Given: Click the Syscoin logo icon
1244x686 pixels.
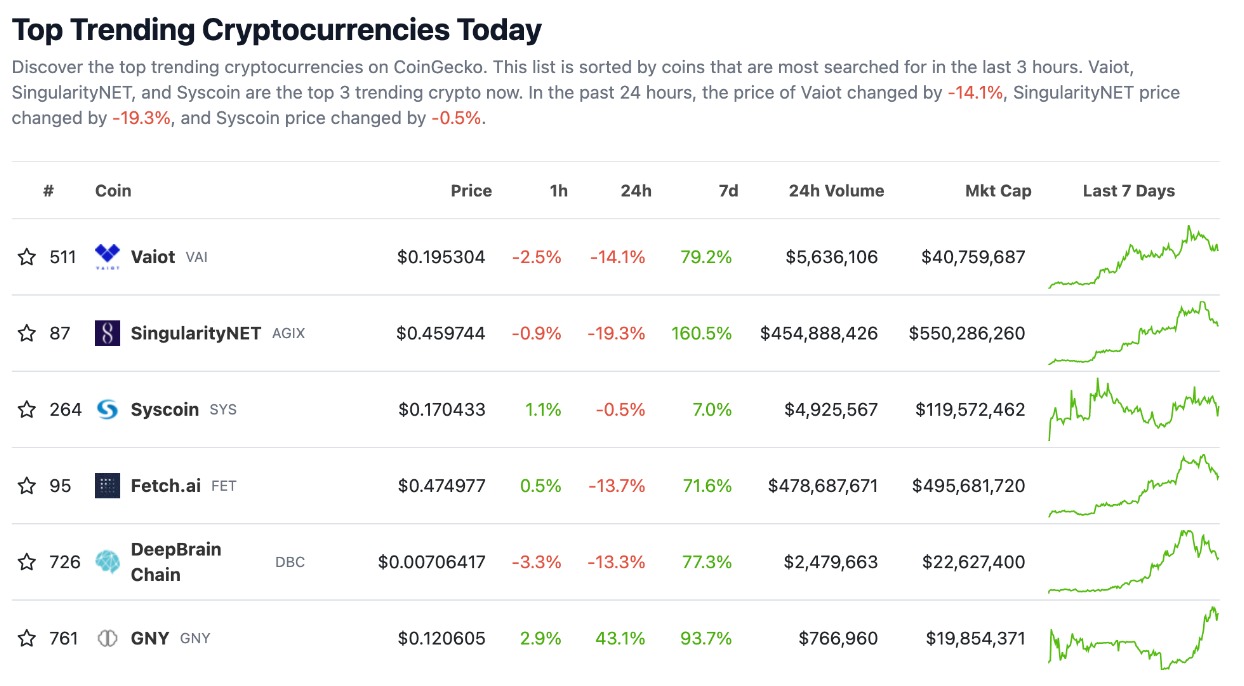Looking at the screenshot, I should pos(107,409).
